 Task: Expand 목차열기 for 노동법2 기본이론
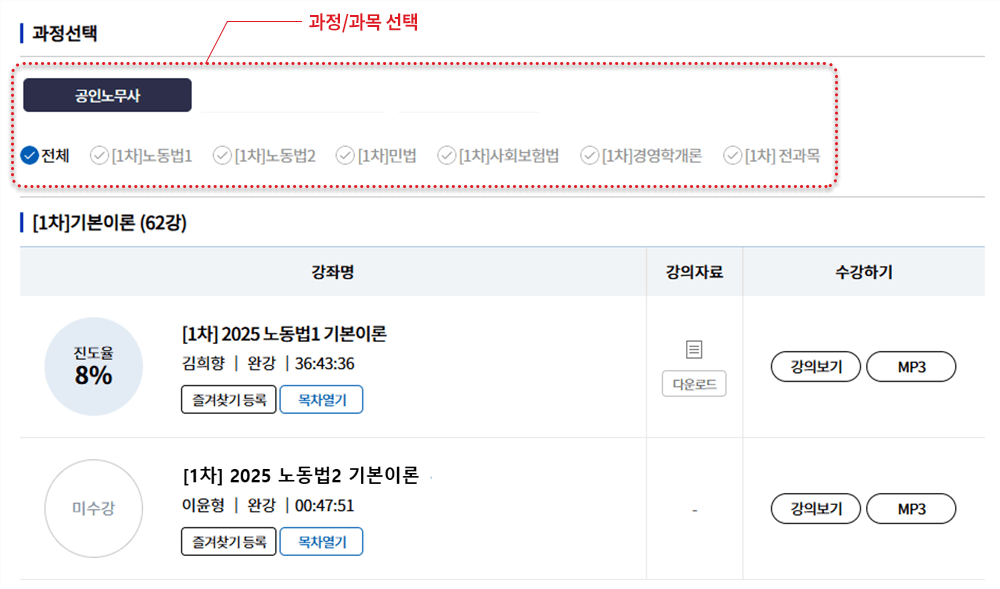pos(321,541)
